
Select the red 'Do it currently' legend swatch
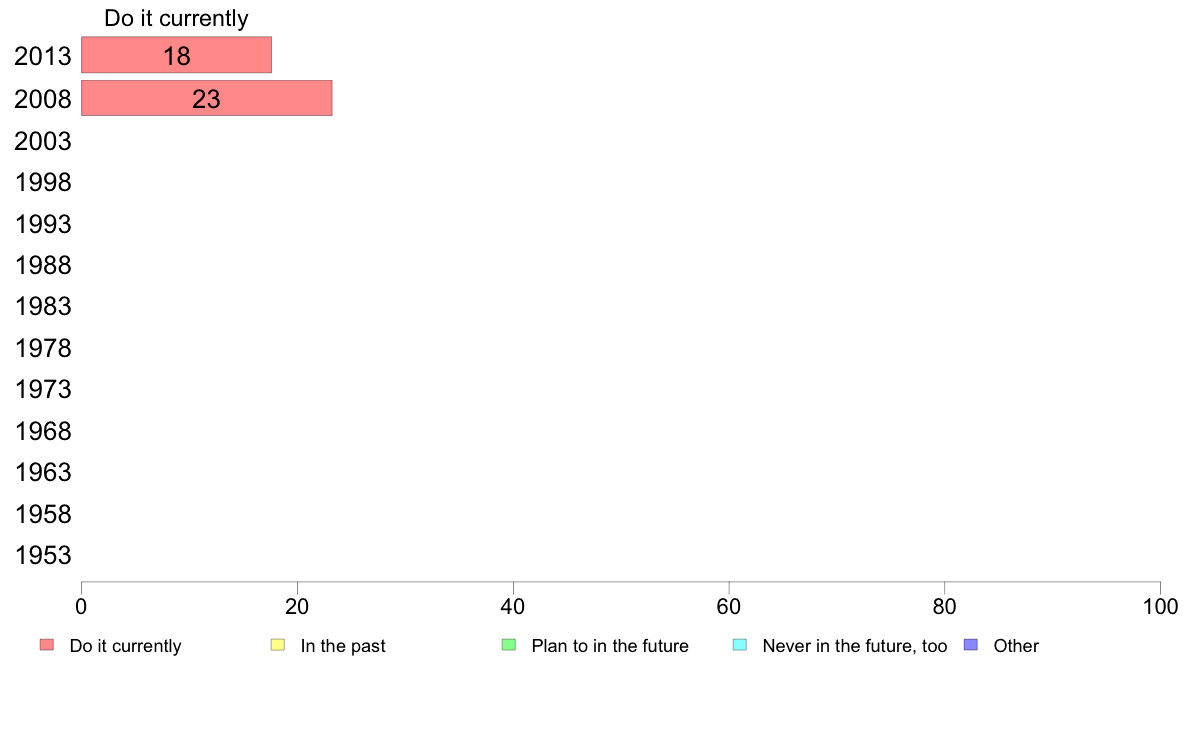47,645
